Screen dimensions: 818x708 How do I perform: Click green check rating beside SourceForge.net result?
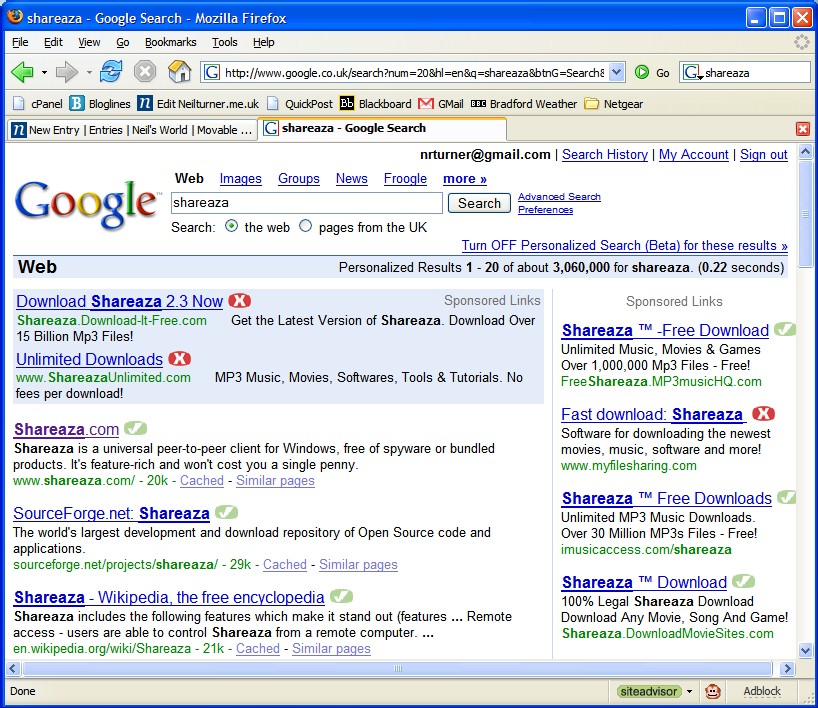click(226, 512)
